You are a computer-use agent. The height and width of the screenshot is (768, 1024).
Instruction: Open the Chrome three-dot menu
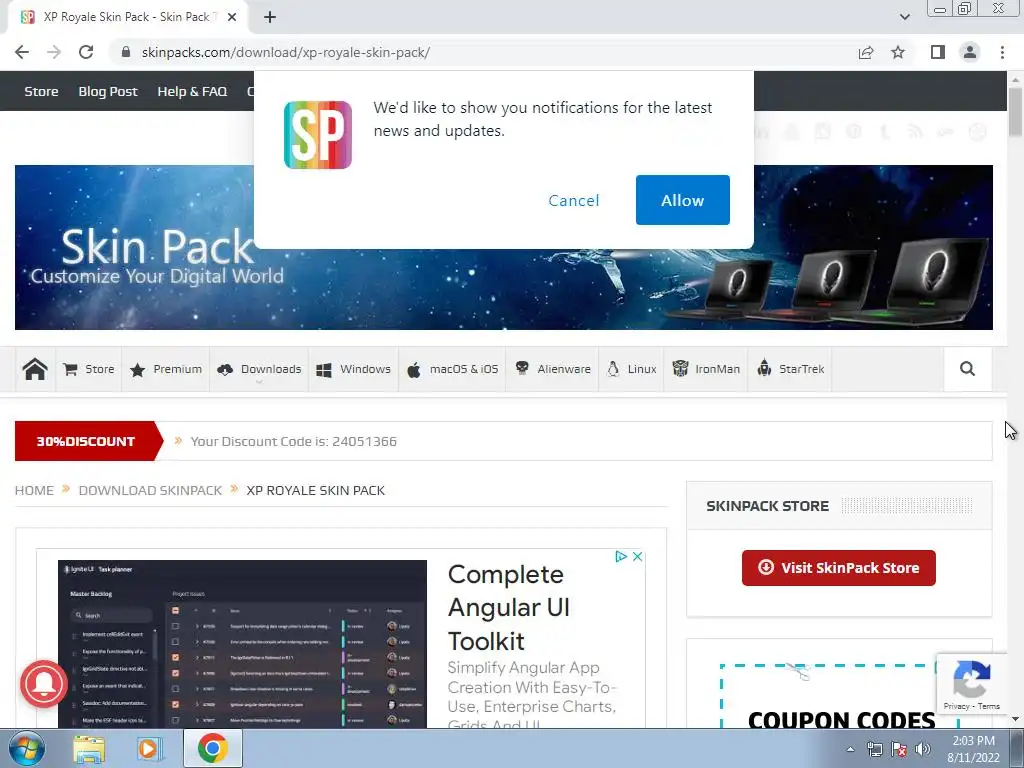pos(1002,52)
